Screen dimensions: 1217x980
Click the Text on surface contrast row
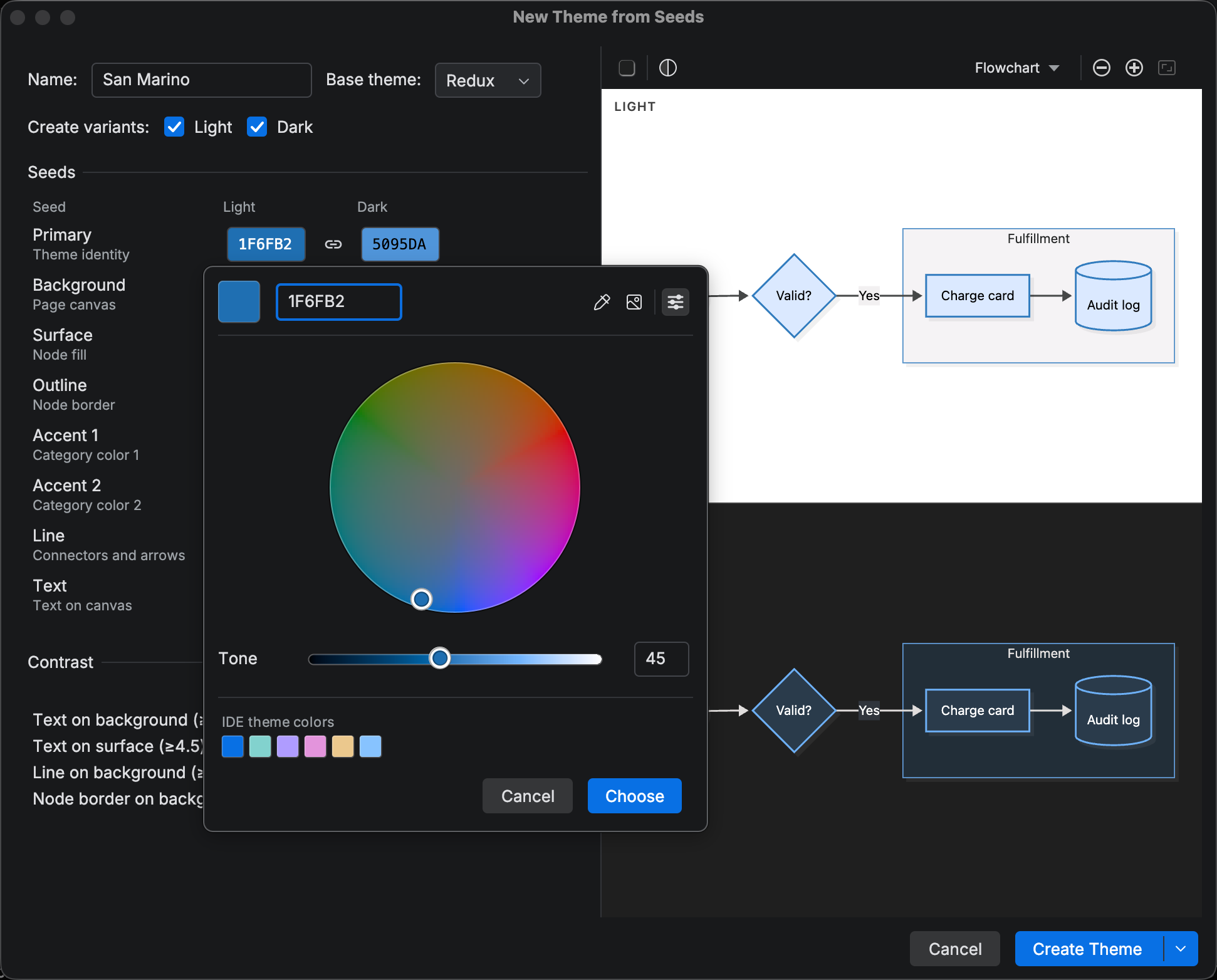point(118,746)
